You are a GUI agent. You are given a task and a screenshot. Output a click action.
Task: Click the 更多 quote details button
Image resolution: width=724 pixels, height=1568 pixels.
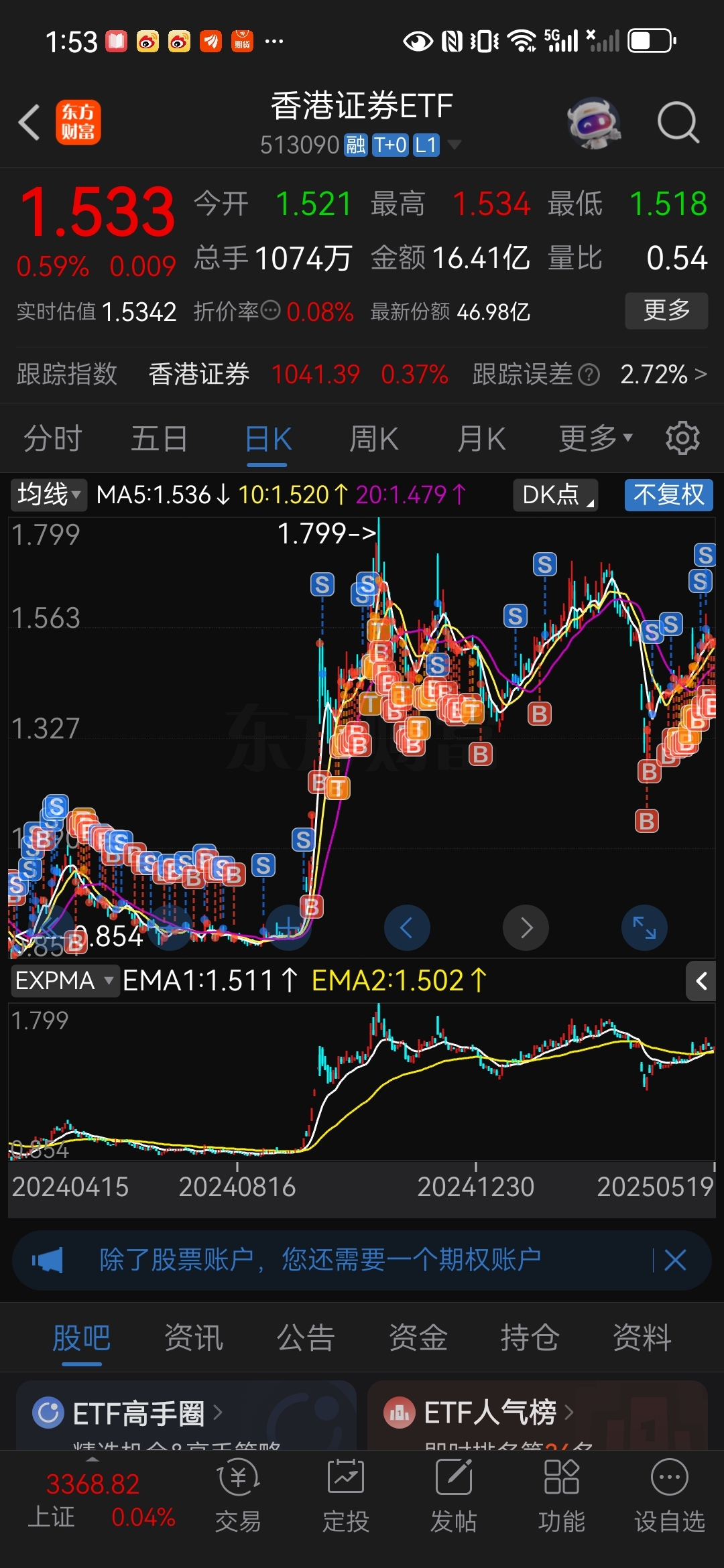(x=666, y=310)
